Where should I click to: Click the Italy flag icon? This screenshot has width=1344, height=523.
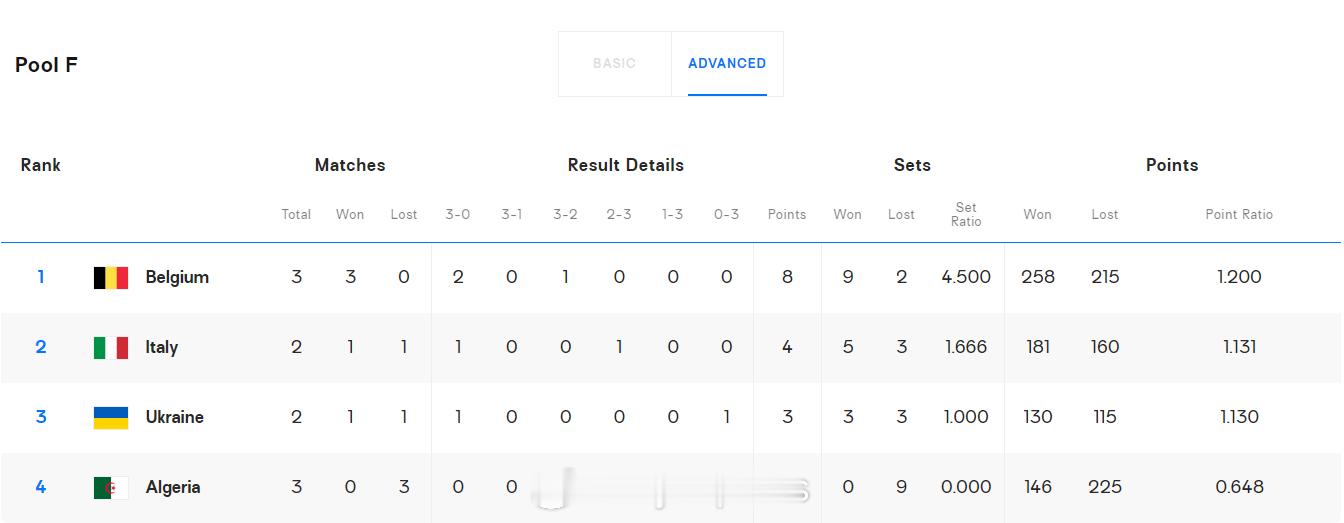(110, 347)
